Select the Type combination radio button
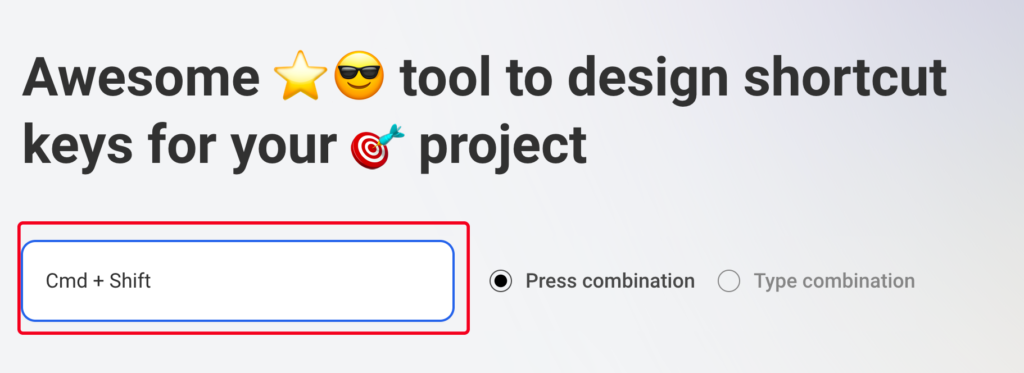Screen dimensions: 1024x373 pos(729,282)
